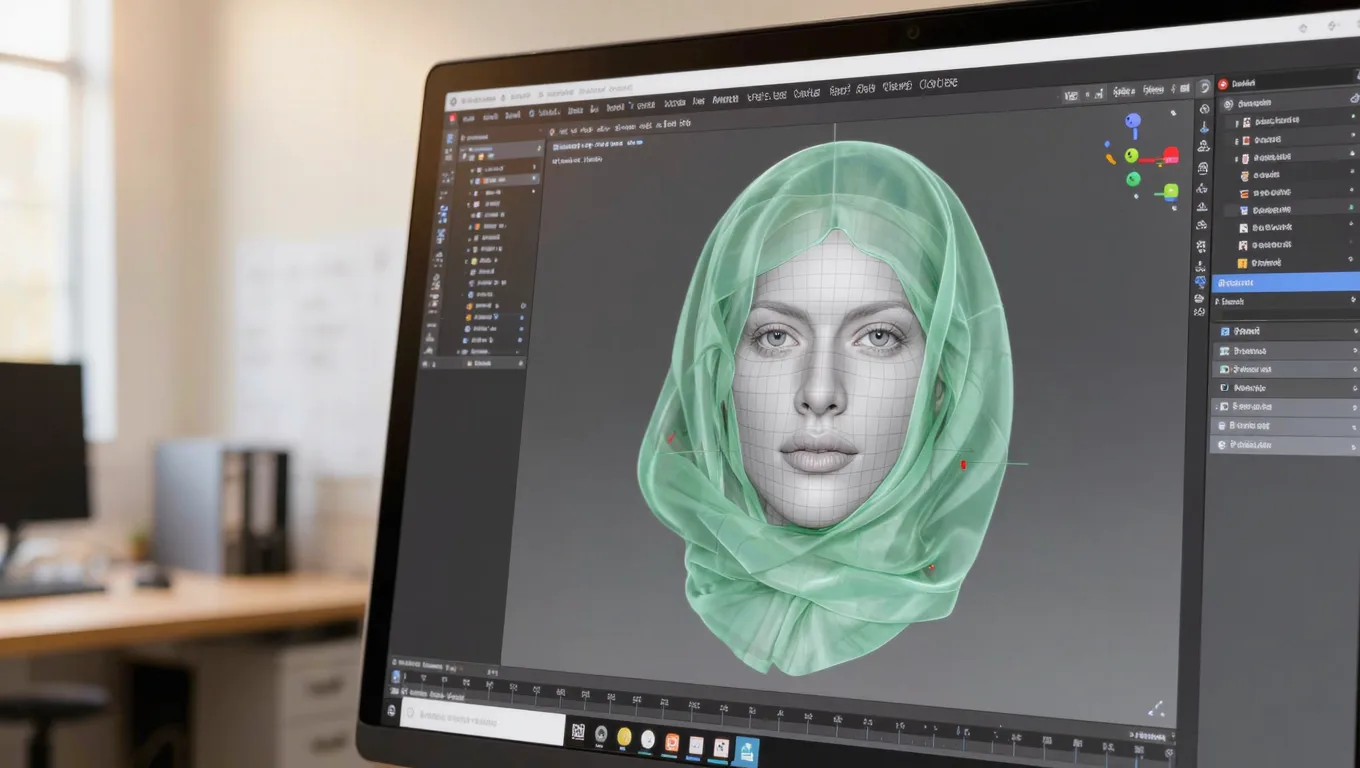Click the red X-axis handle on the navigation gizmo
Viewport: 1360px width, 768px height.
[1170, 155]
